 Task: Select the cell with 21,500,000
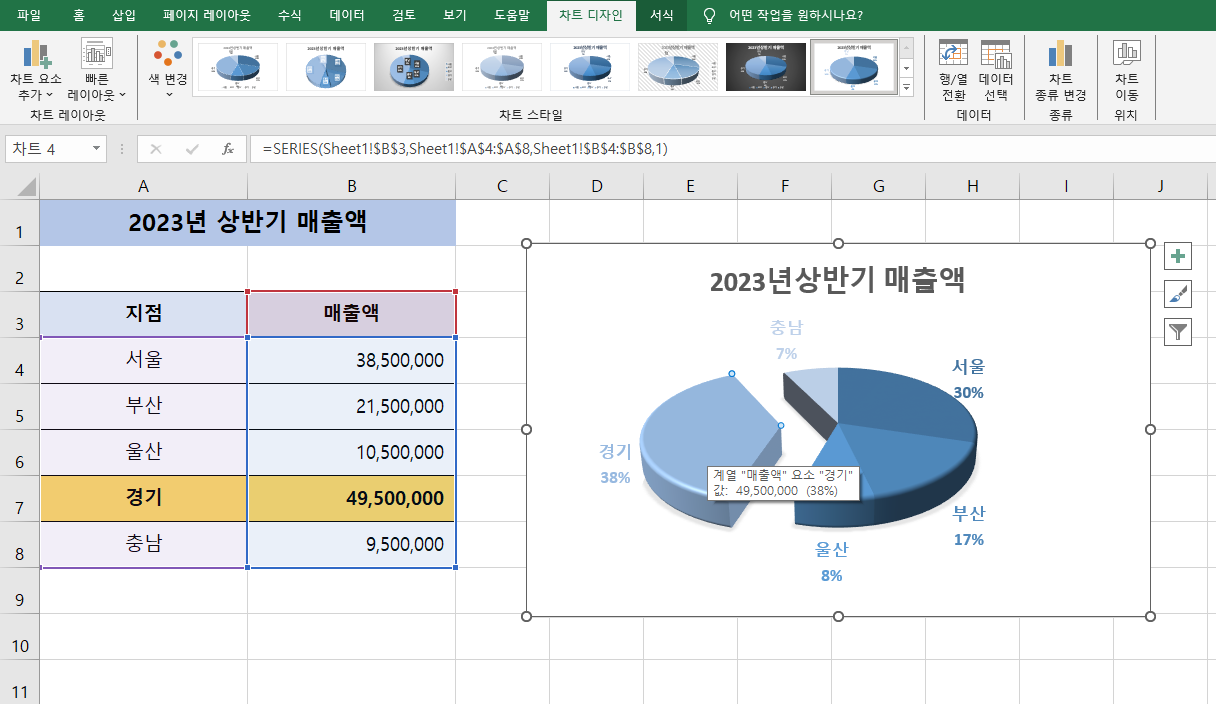(x=352, y=406)
